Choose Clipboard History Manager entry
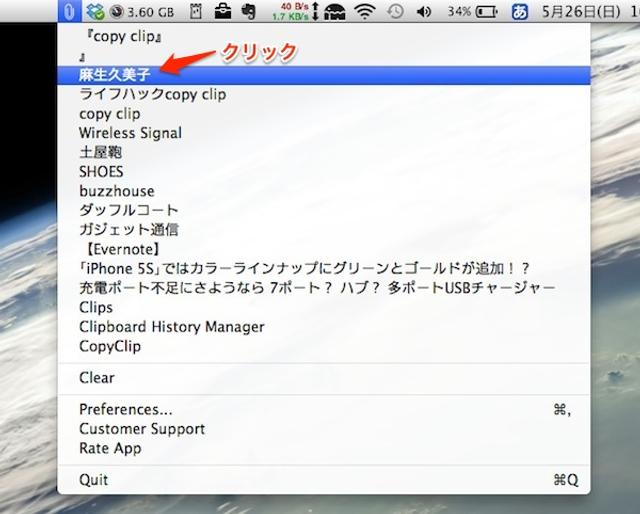The image size is (640, 514). (324, 327)
